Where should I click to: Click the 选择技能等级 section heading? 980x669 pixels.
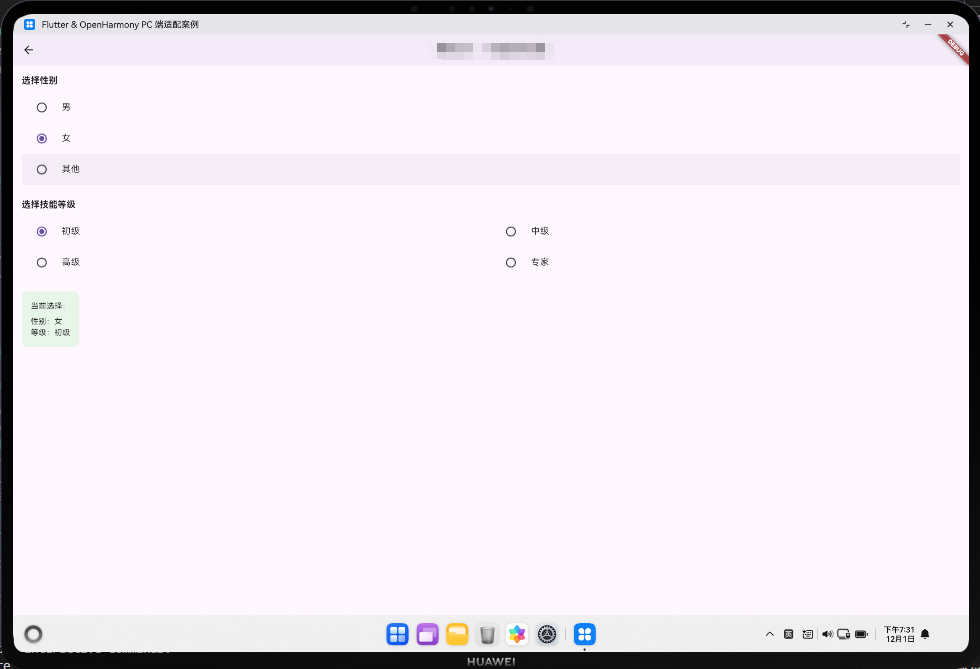pos(49,204)
